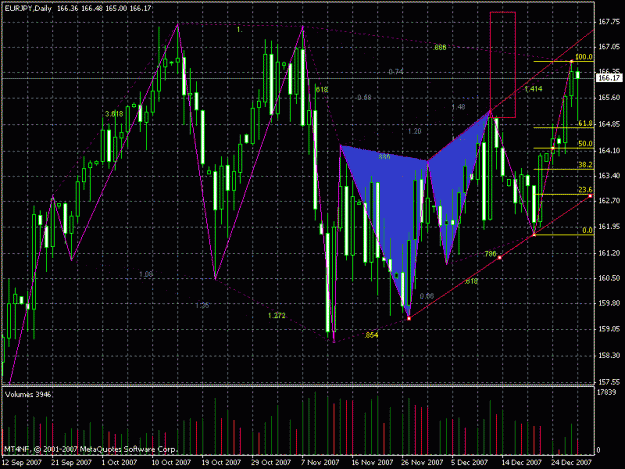Click the 0.74 ratio label

coord(396,72)
